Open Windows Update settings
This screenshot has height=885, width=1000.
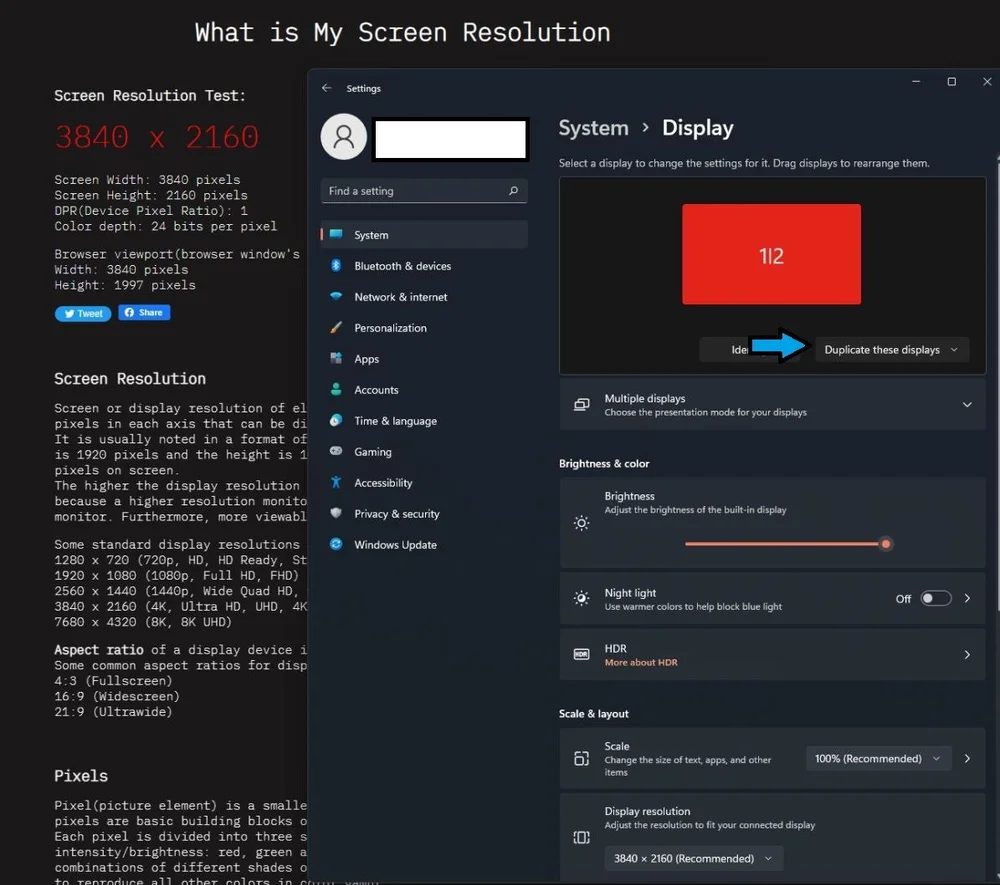click(424, 545)
